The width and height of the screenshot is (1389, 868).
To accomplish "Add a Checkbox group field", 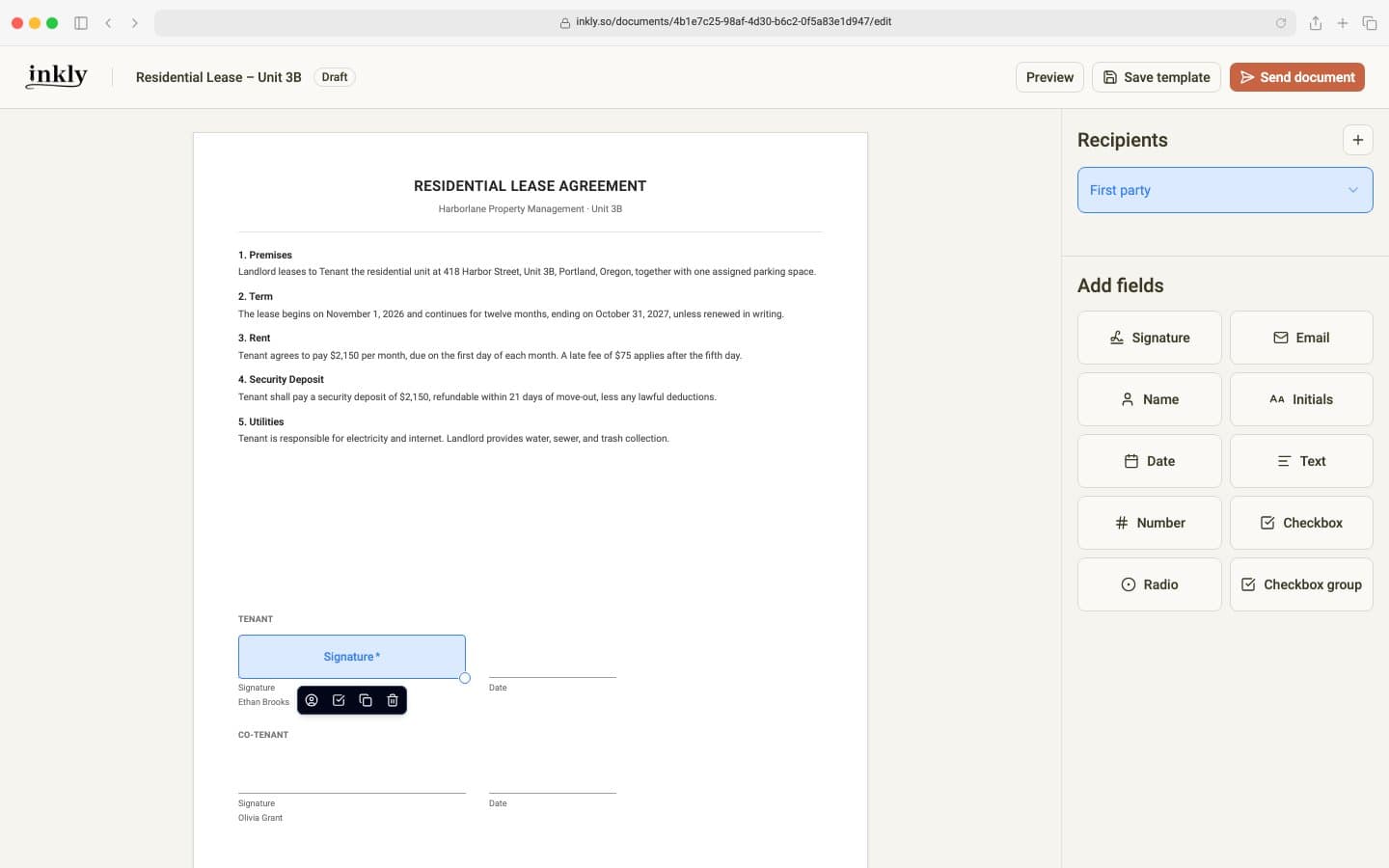I will (x=1301, y=584).
